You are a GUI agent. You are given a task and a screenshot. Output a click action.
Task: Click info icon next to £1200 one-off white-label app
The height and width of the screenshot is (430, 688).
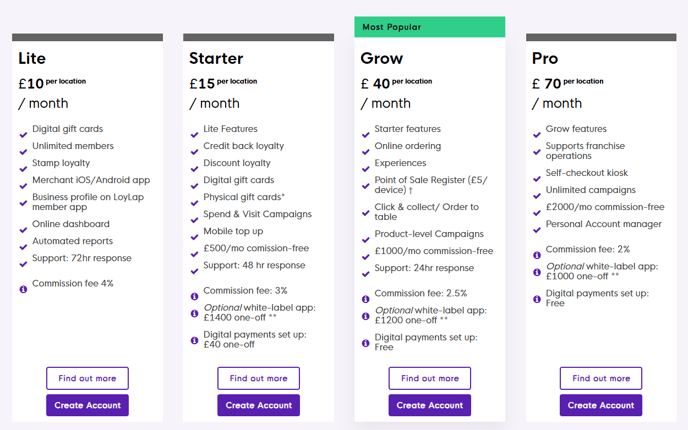click(x=366, y=316)
